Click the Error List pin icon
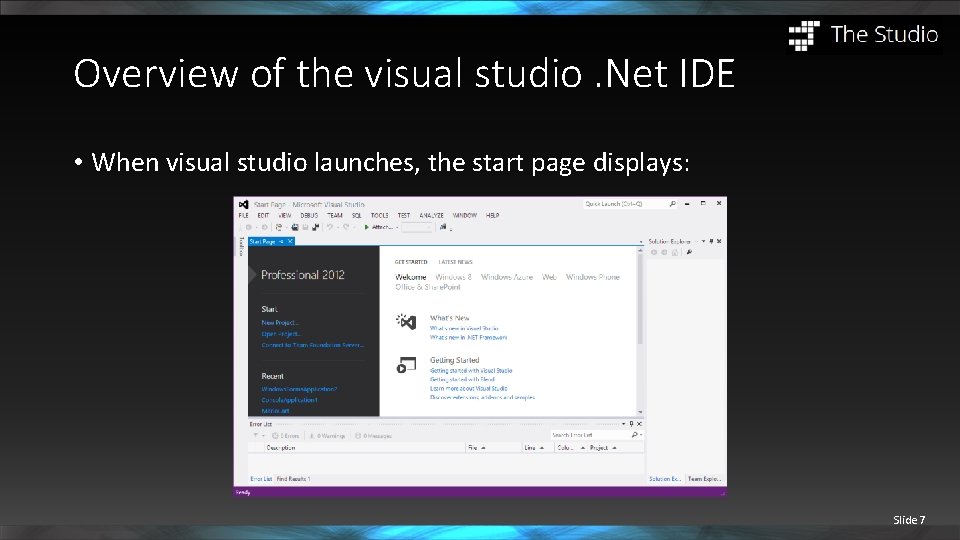 pos(631,424)
